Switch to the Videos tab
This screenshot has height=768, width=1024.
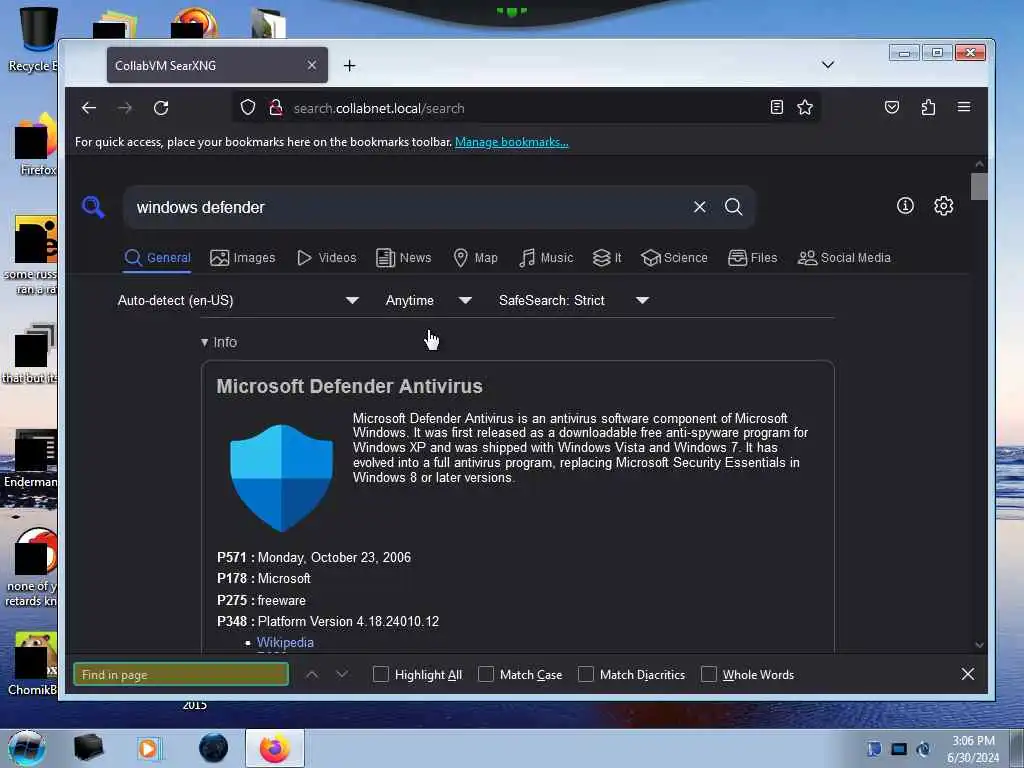[x=327, y=258]
